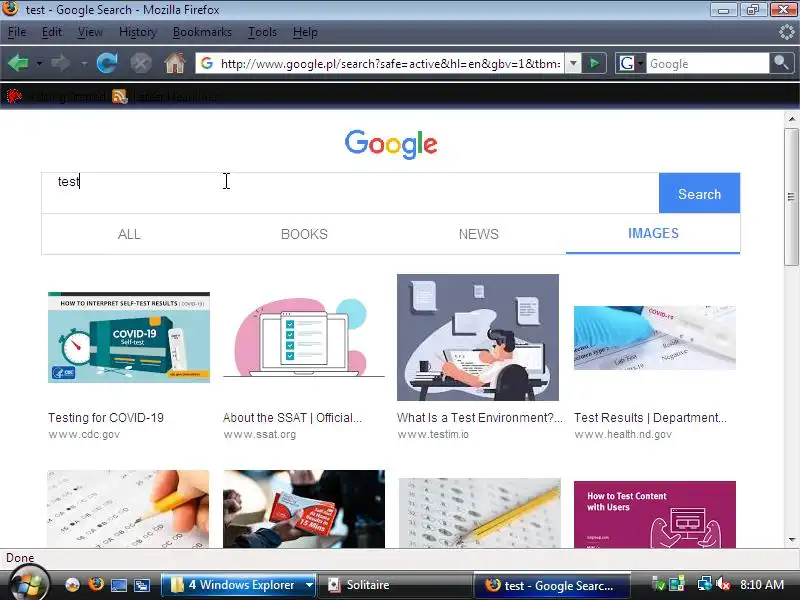
Task: Click the gray Stop loading icon
Action: coord(141,63)
